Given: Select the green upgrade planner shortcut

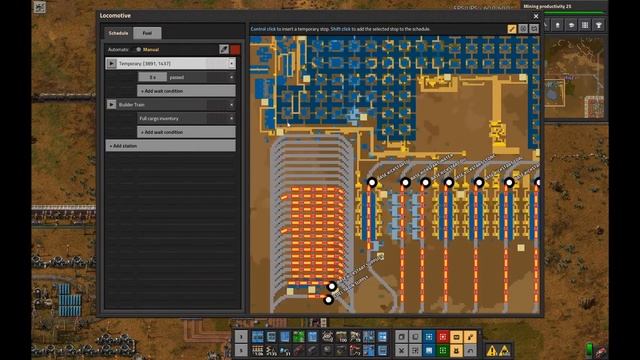Looking at the screenshot, I should point(442,350).
